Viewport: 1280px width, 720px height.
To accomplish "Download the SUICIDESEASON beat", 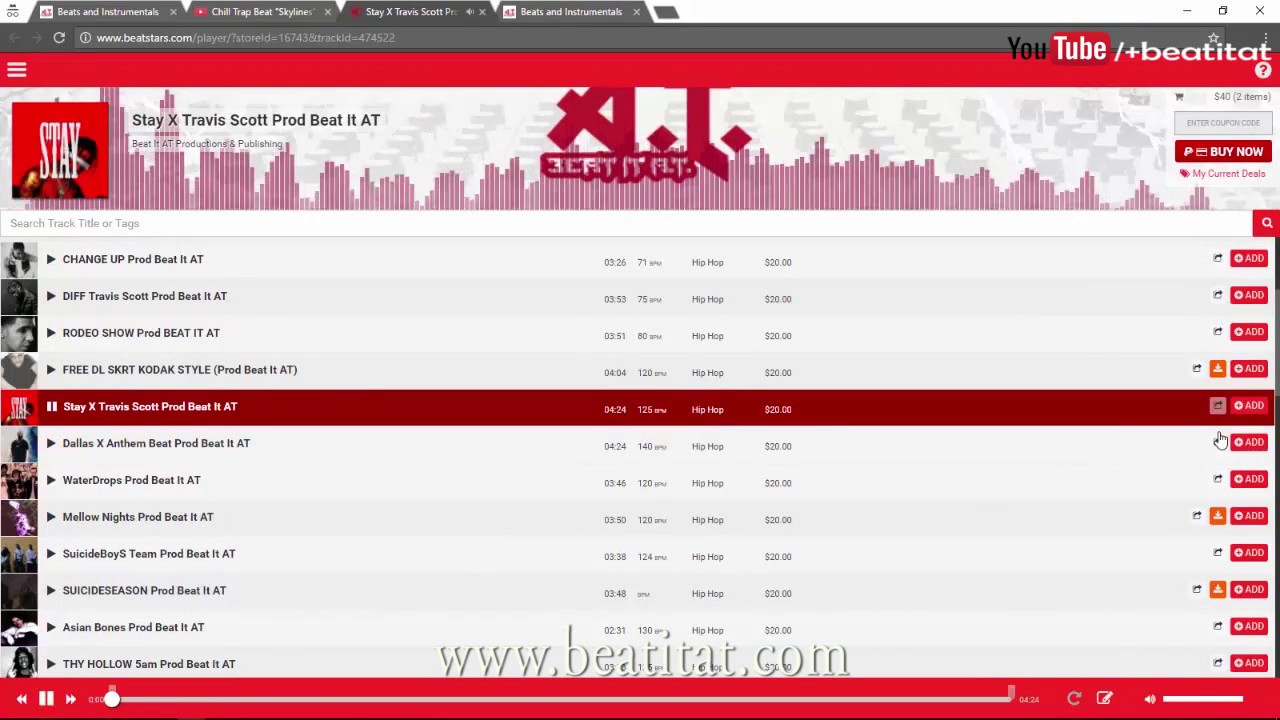I will 1217,590.
